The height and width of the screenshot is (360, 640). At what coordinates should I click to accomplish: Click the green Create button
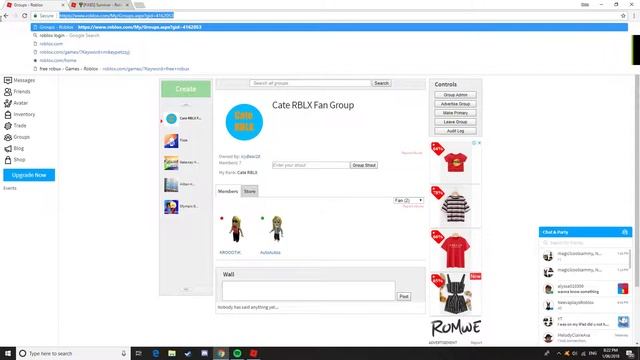186,89
